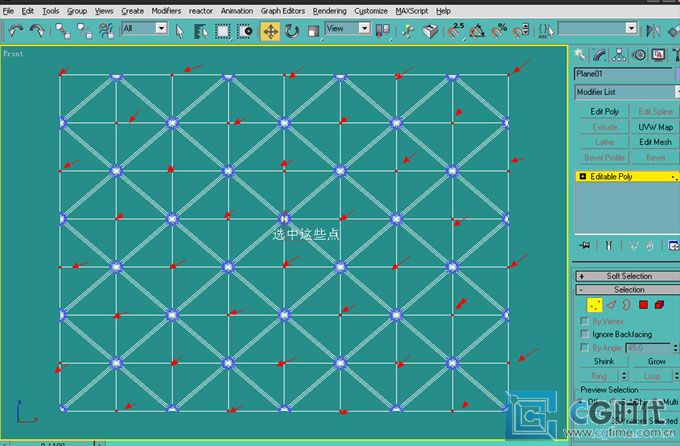Click the Edit Named Selection Sets icon
This screenshot has height=446, width=680.
click(546, 31)
